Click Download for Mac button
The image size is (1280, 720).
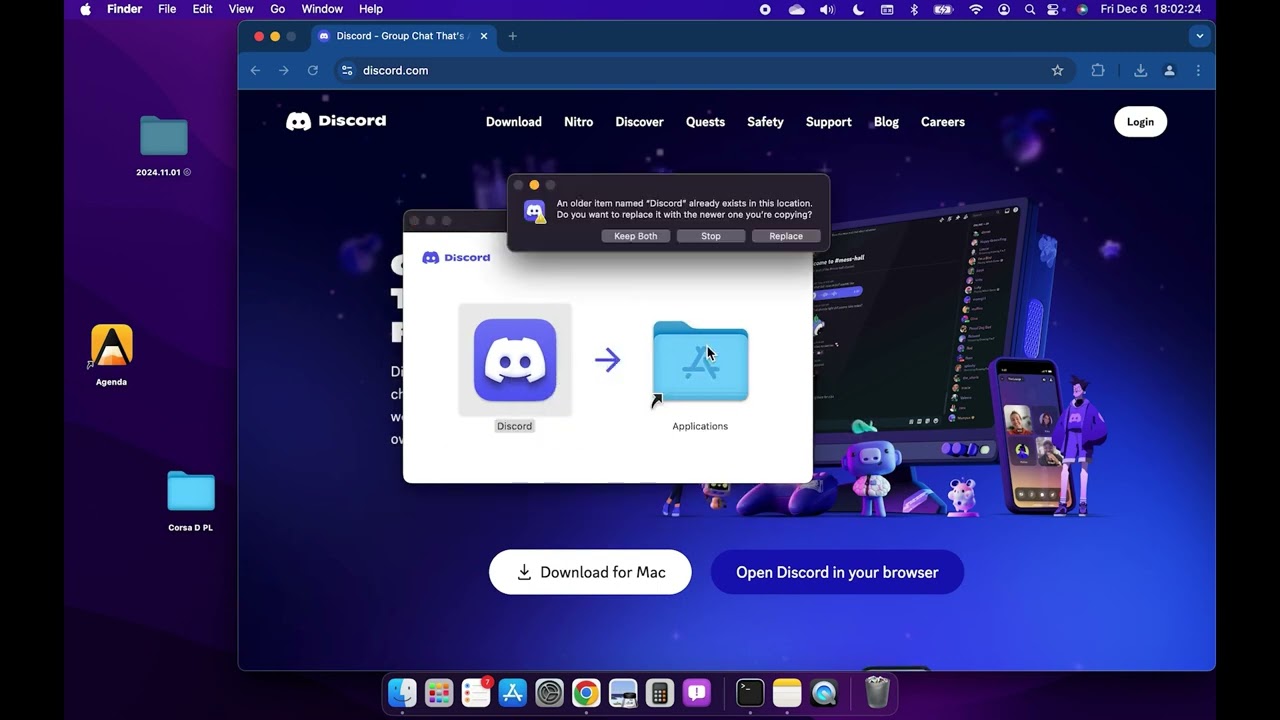(590, 572)
